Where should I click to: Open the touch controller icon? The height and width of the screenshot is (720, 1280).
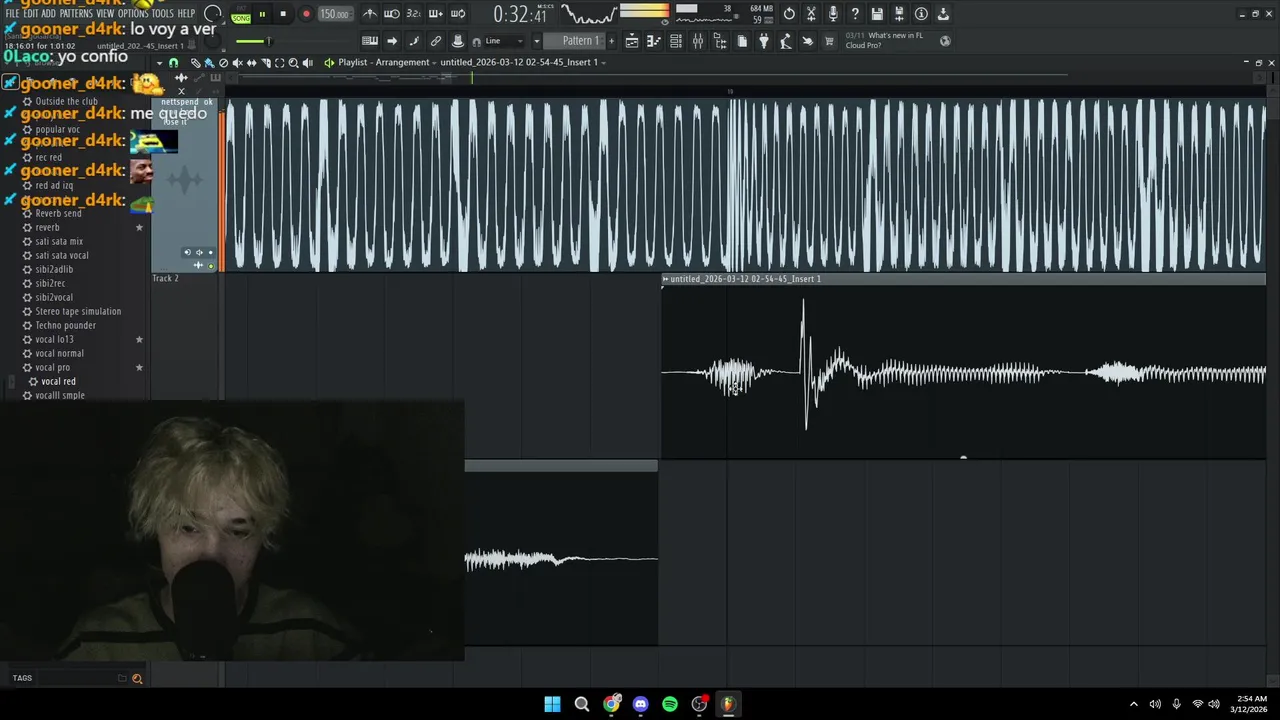[808, 41]
